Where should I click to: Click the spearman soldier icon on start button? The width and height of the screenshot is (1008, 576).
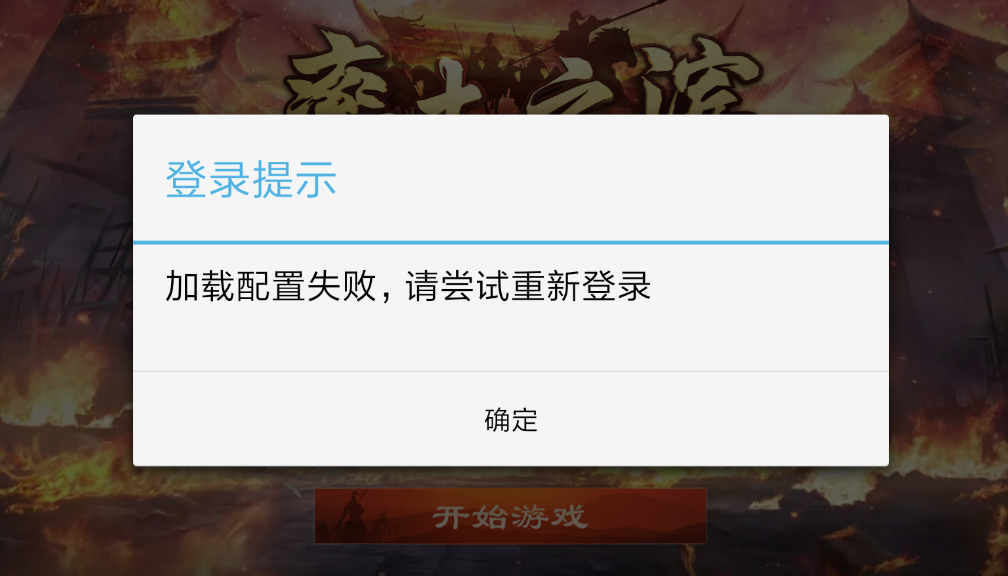pos(352,514)
